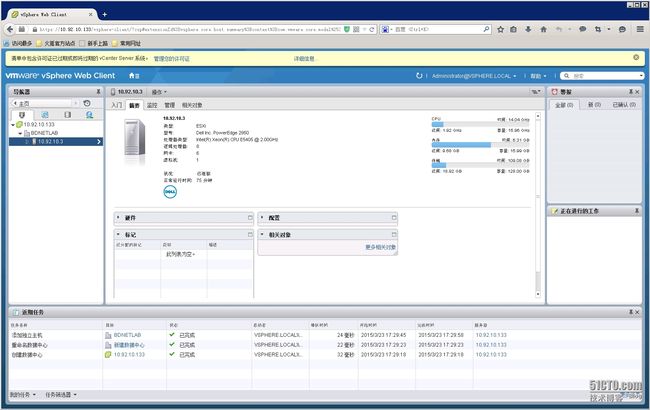Collapse 10.92.10.133 vCenter tree node
650x410 pixels.
pyautogui.click(x=13, y=125)
